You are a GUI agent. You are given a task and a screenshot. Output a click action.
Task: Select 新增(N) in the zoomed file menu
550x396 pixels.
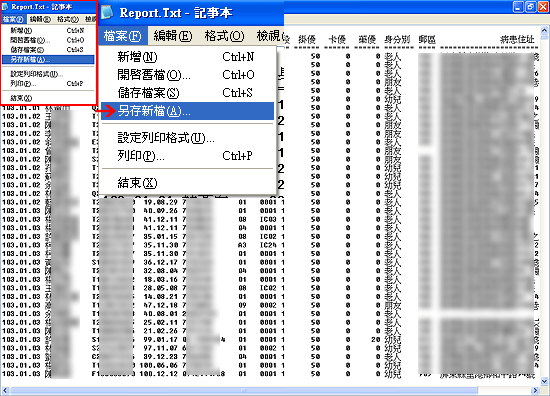pyautogui.click(x=187, y=57)
